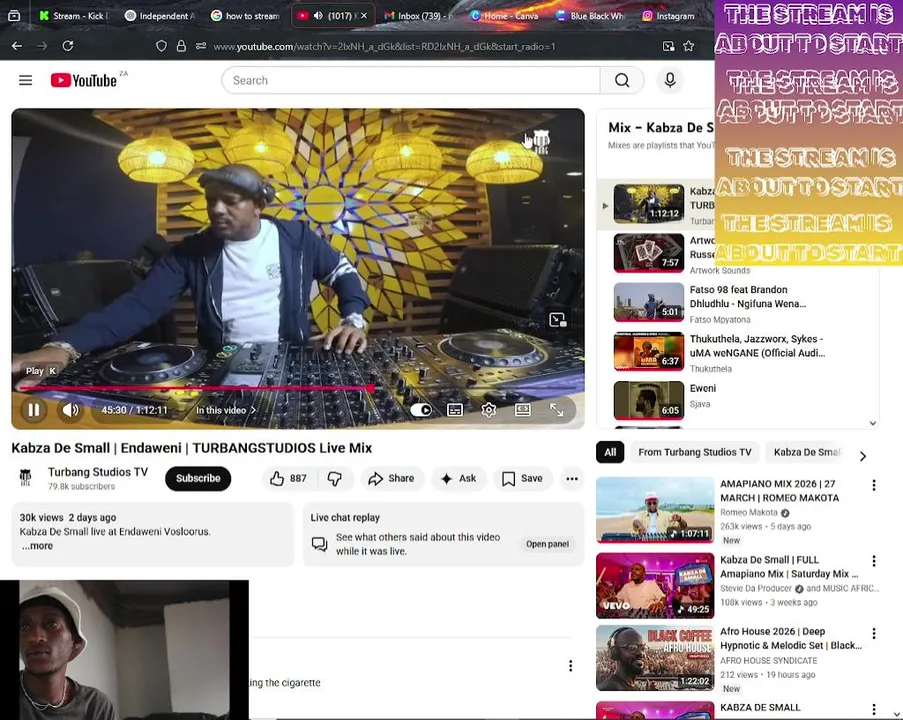Collapse the mix playlist panel chevron
Viewport: 903px width, 720px height.
873,423
